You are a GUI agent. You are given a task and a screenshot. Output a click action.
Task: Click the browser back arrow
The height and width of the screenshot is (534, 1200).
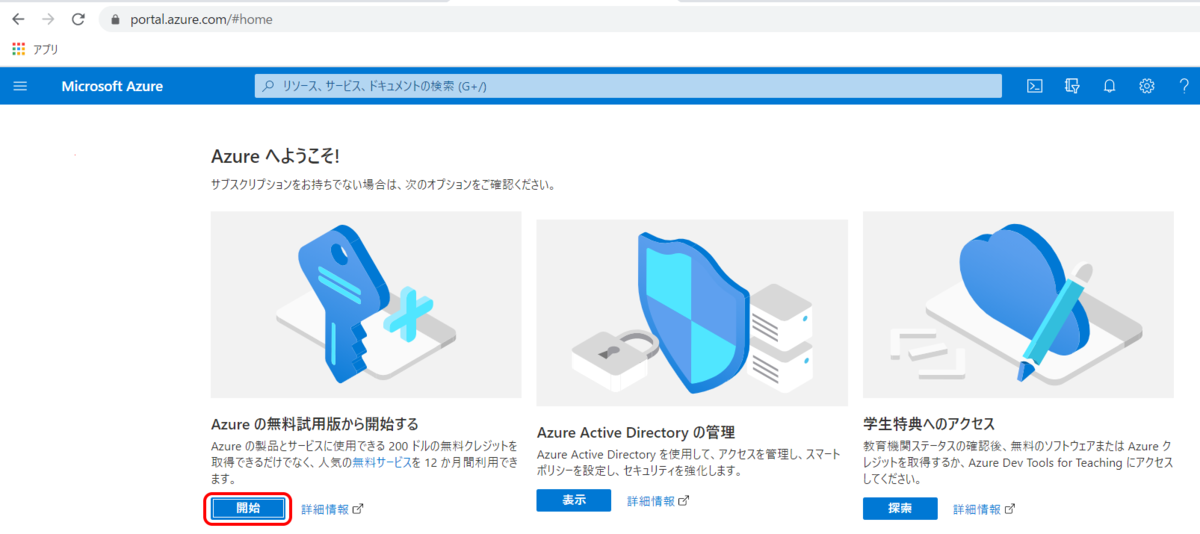(18, 19)
